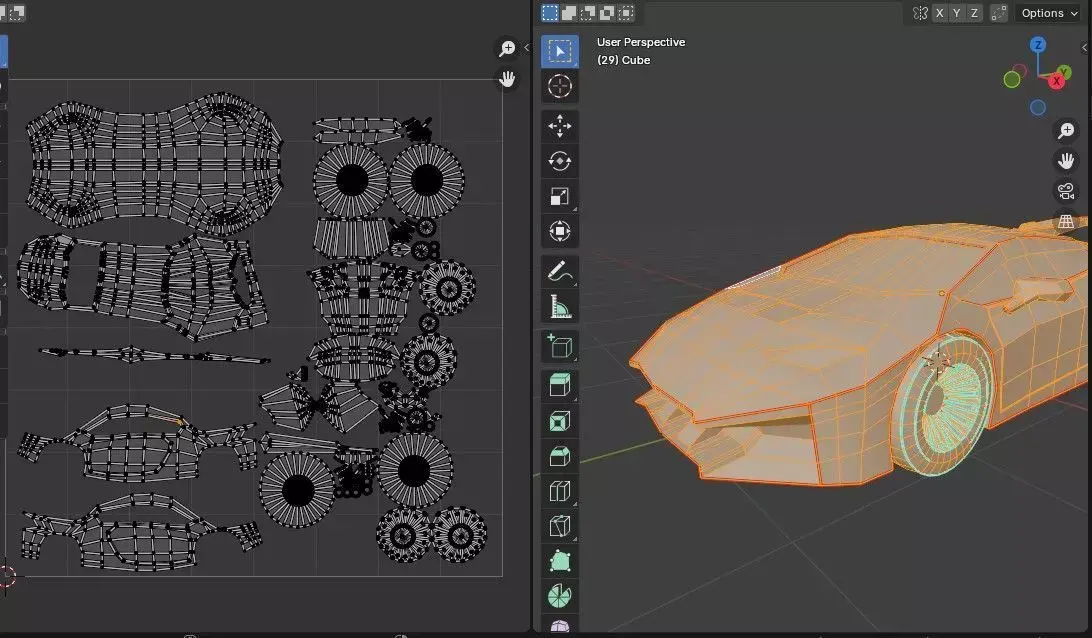Click the pan hand icon in the 3D viewport

(x=1066, y=161)
